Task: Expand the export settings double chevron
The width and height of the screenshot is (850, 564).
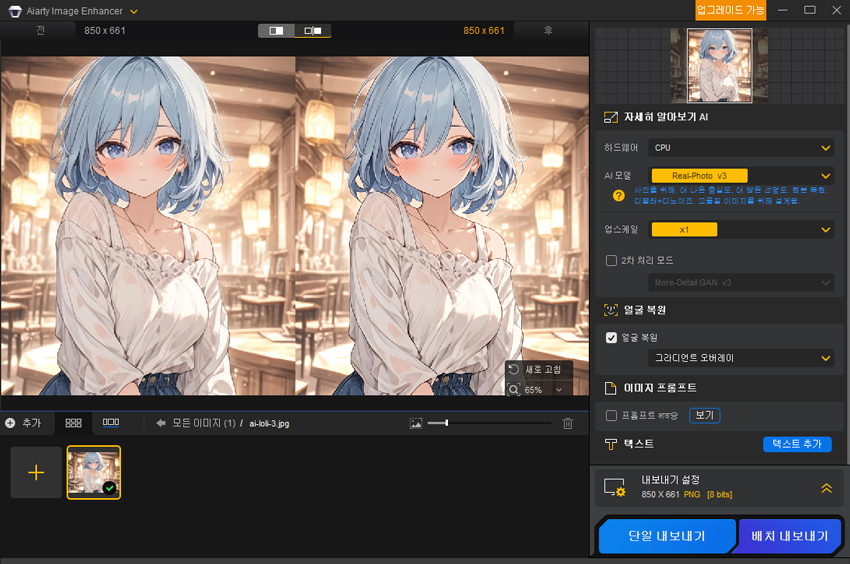Action: pyautogui.click(x=826, y=488)
